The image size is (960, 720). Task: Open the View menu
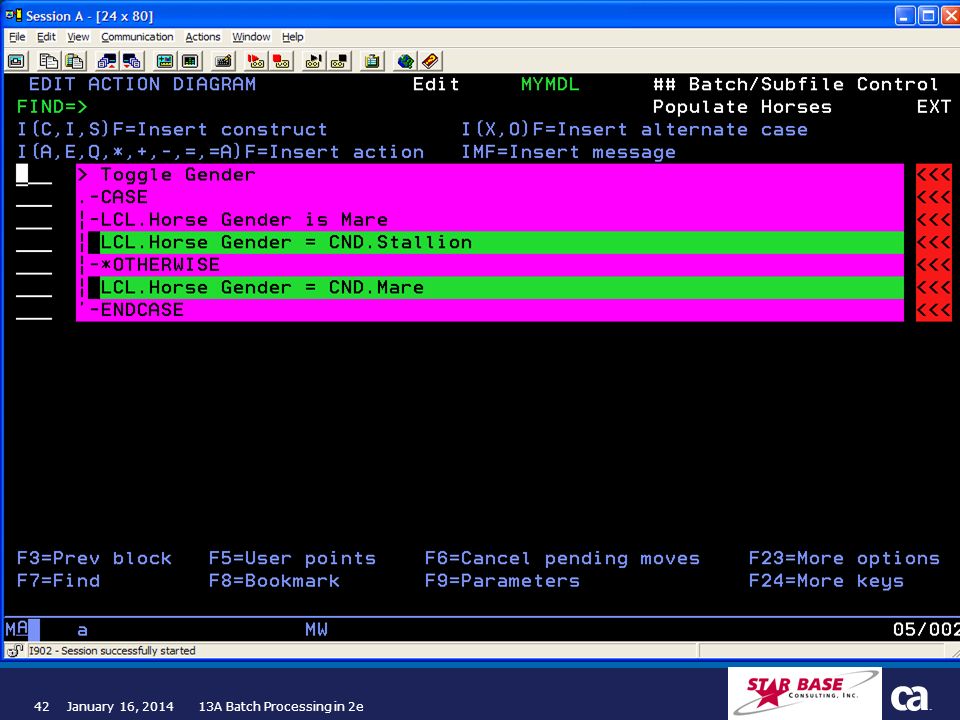click(78, 37)
